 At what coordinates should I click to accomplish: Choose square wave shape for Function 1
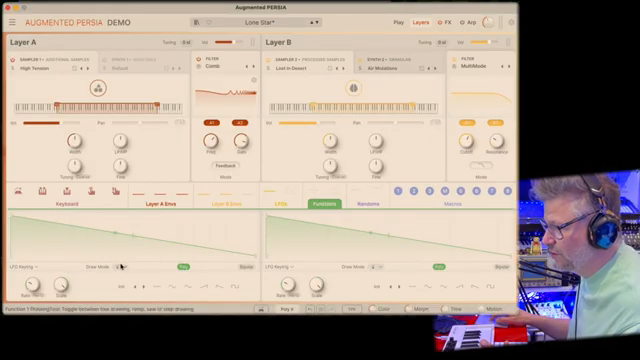235,287
